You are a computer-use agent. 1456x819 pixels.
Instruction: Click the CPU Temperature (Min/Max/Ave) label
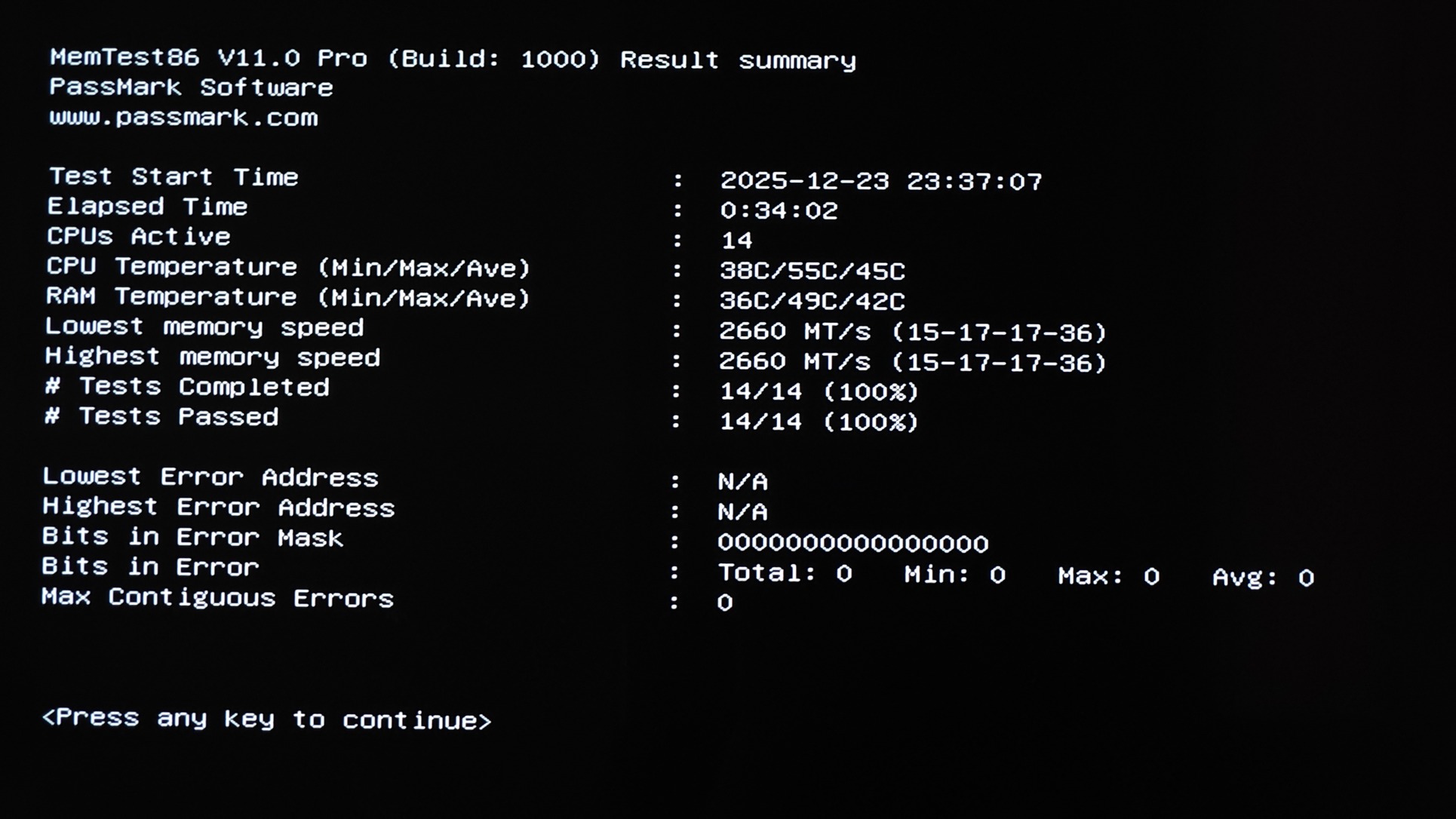(x=288, y=268)
